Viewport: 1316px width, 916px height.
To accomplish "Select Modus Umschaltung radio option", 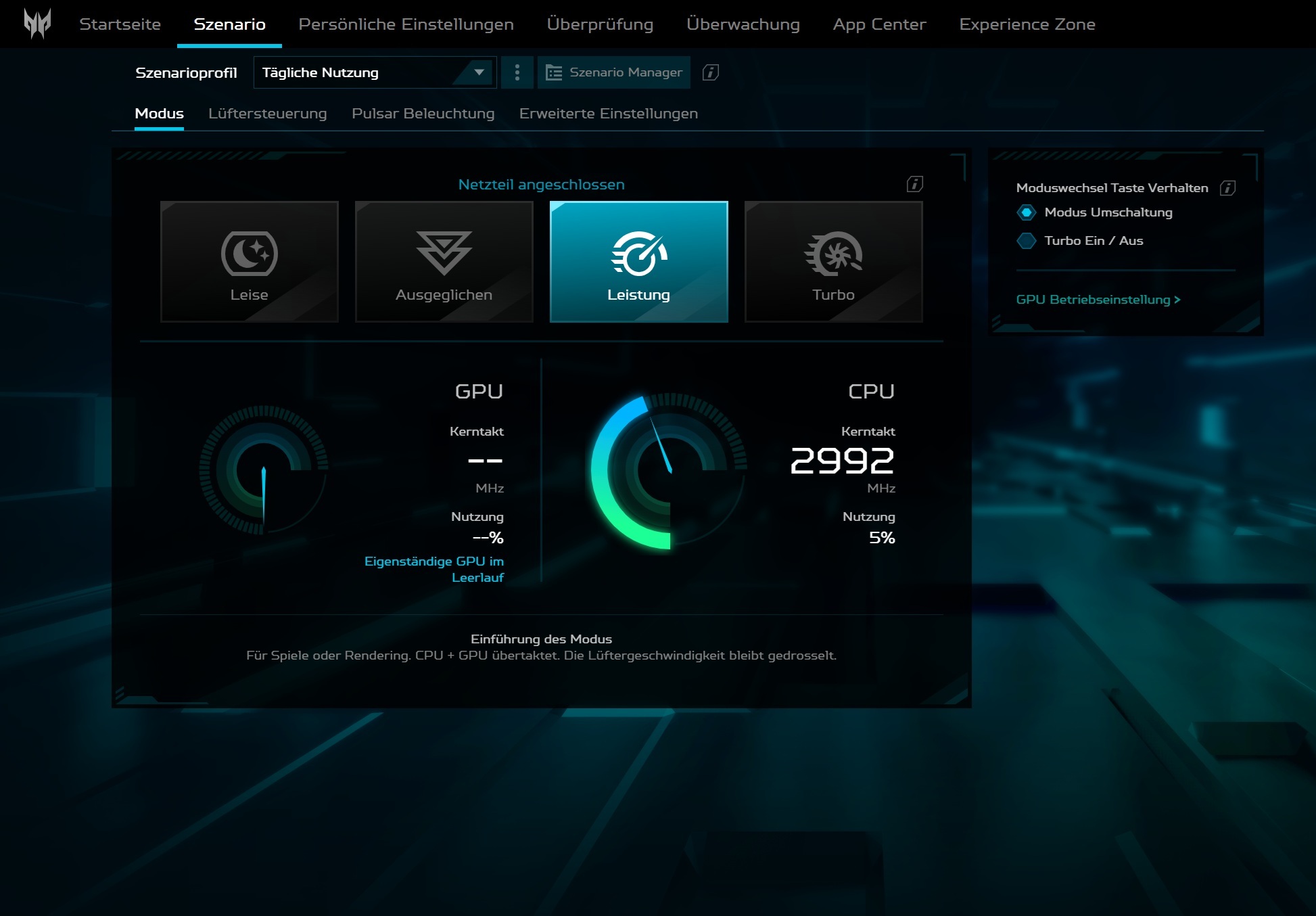I will point(1027,212).
